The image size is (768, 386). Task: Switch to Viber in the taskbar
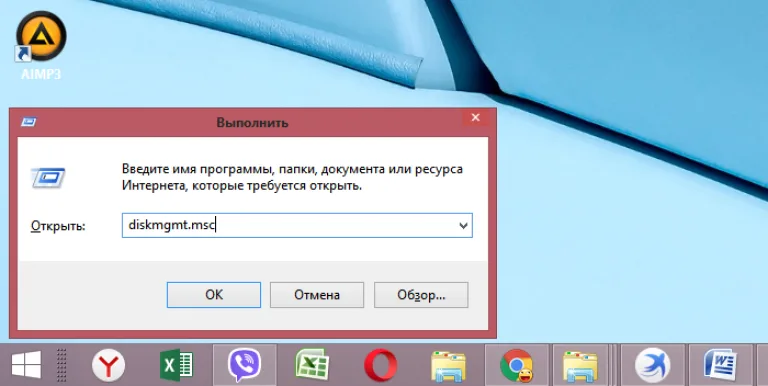[x=244, y=365]
